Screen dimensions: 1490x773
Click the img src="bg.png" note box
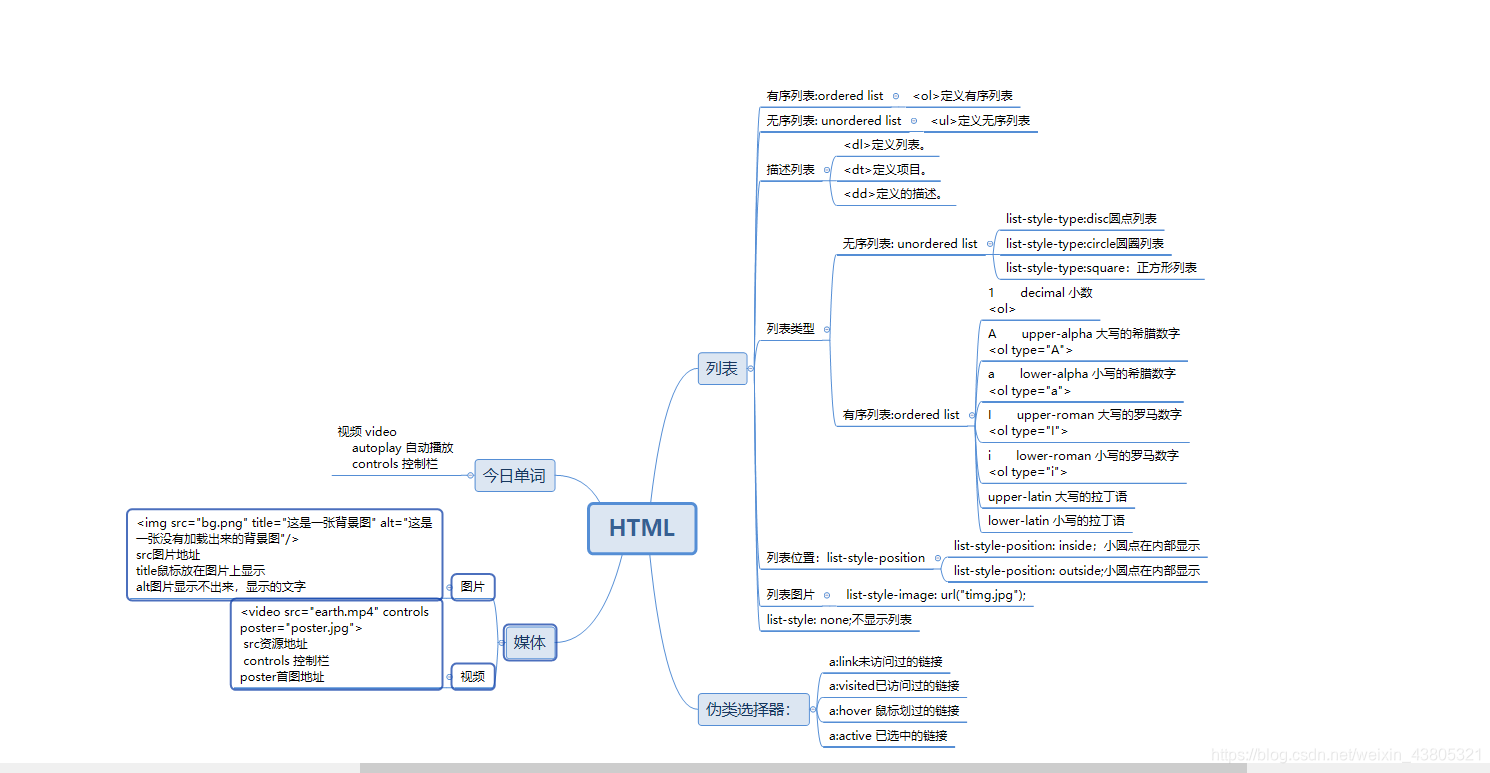coord(285,554)
